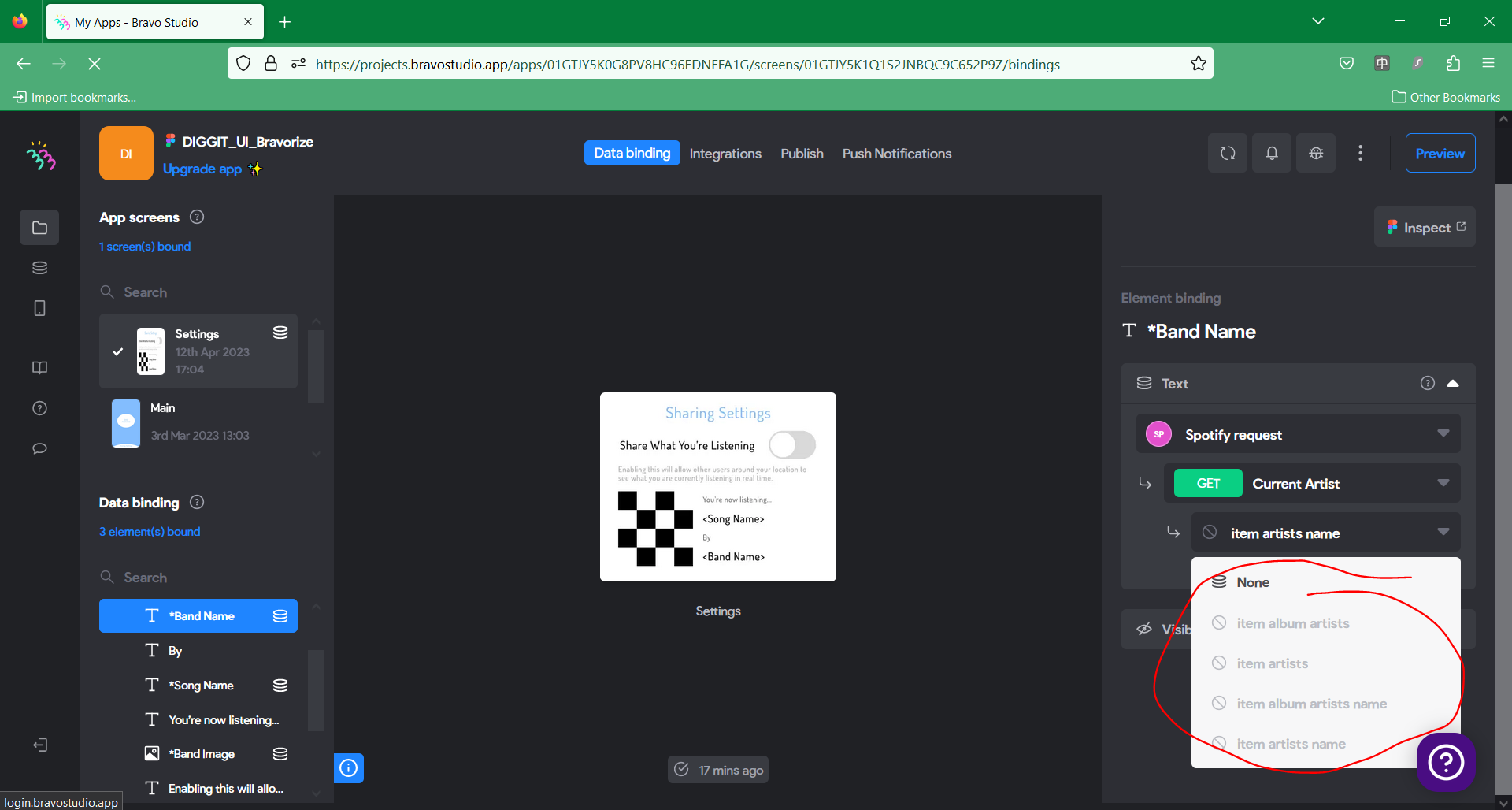Open the Current Artist GET request dropdown
The image size is (1512, 810).
(x=1312, y=484)
